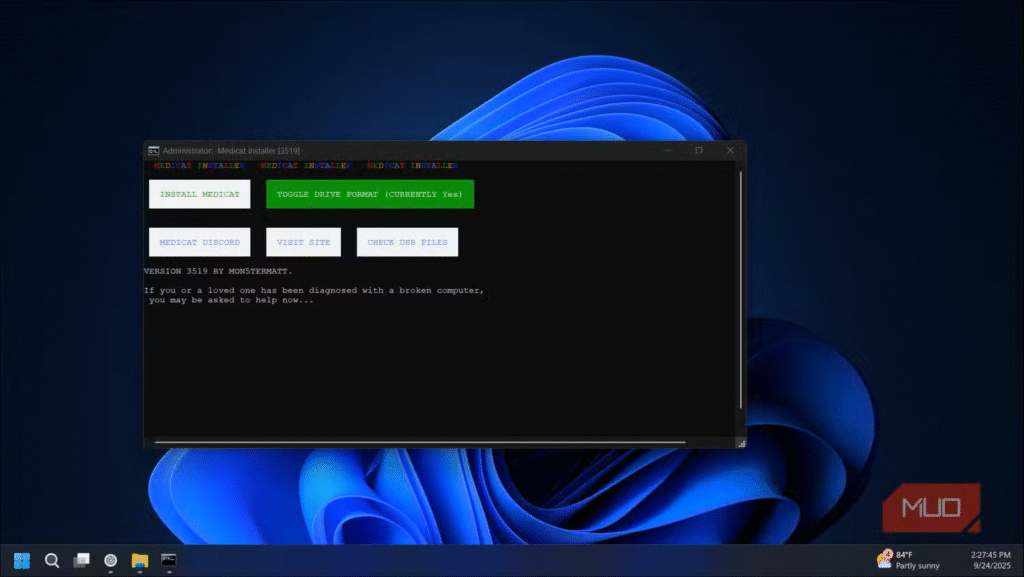Open Task View from the taskbar

[81, 560]
